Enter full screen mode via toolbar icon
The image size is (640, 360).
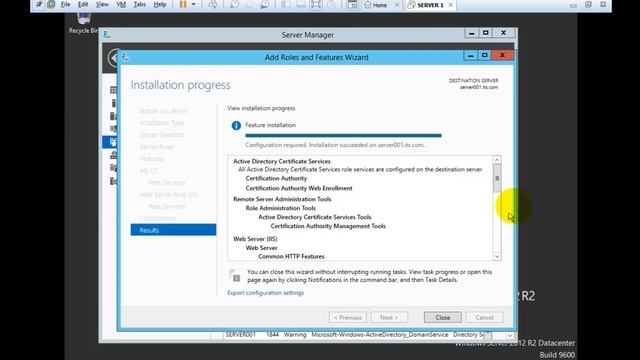pos(316,4)
